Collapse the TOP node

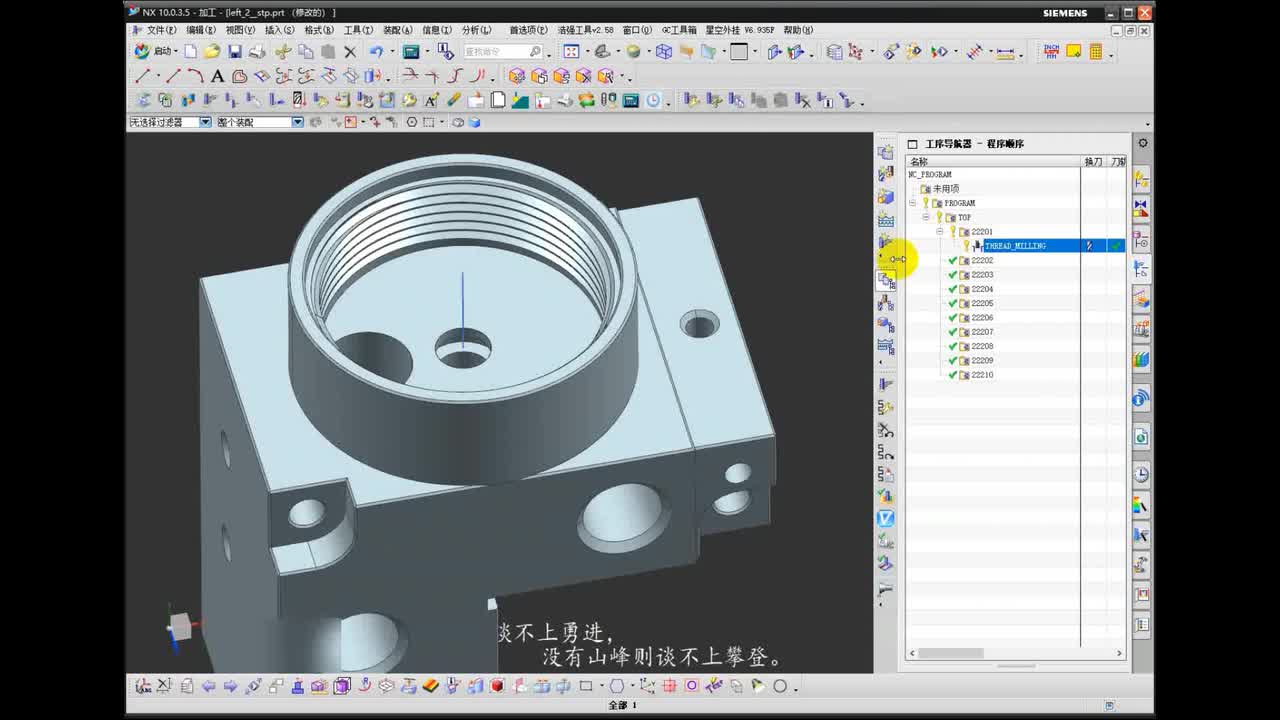point(926,217)
